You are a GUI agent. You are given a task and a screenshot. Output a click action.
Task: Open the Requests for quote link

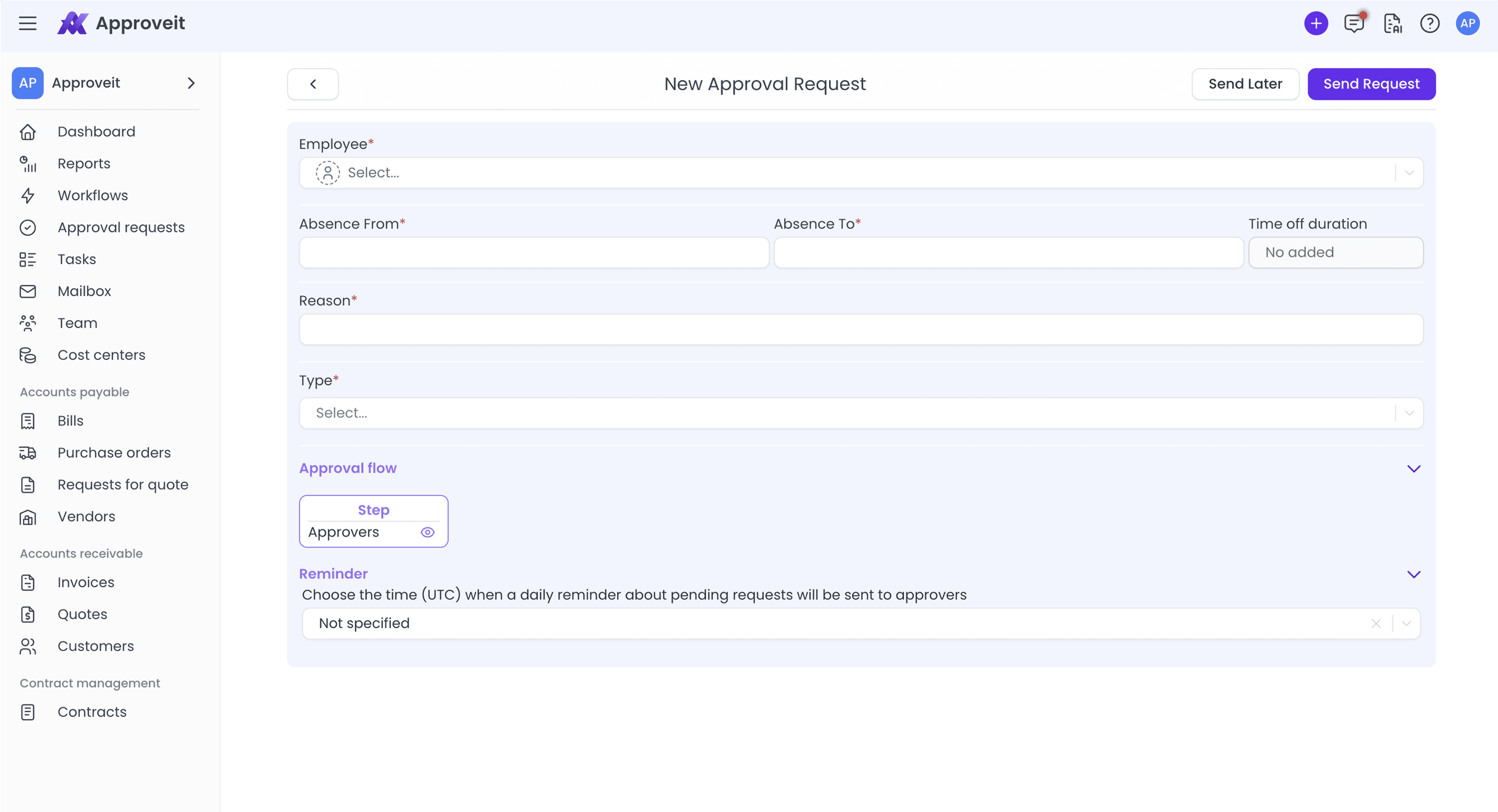pos(123,485)
